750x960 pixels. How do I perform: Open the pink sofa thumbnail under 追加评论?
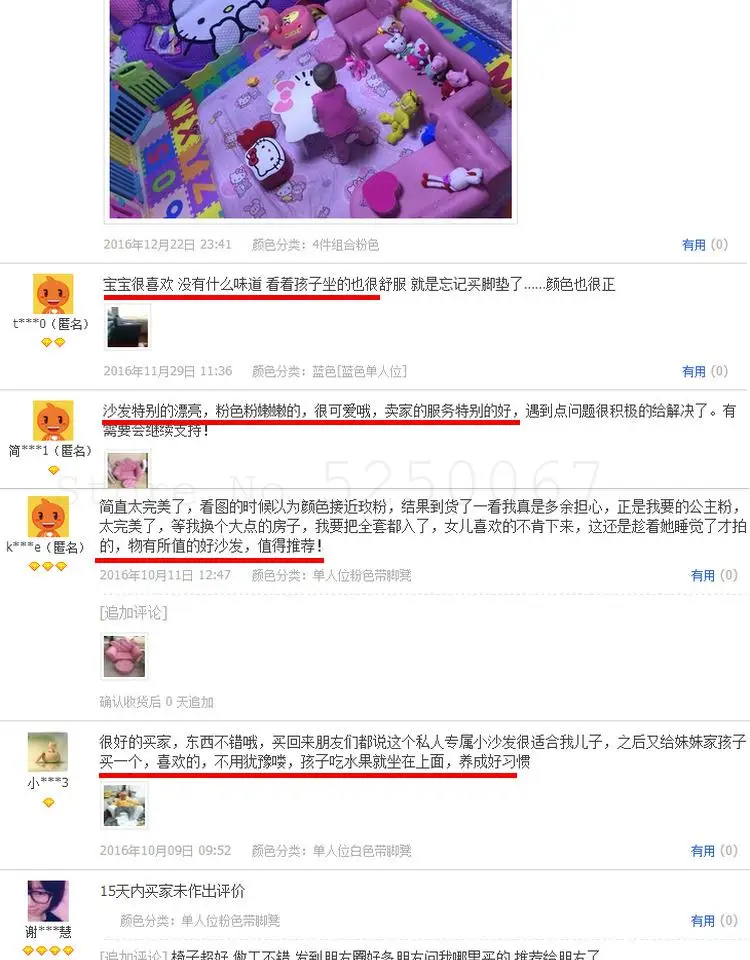pyautogui.click(x=124, y=656)
